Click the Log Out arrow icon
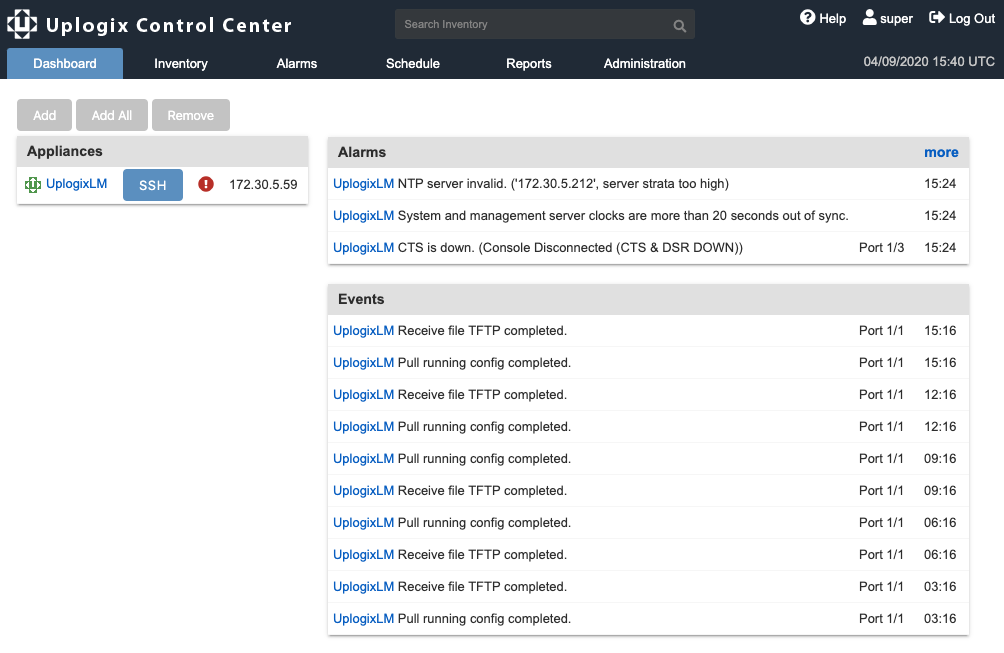The height and width of the screenshot is (653, 1004). coord(937,18)
